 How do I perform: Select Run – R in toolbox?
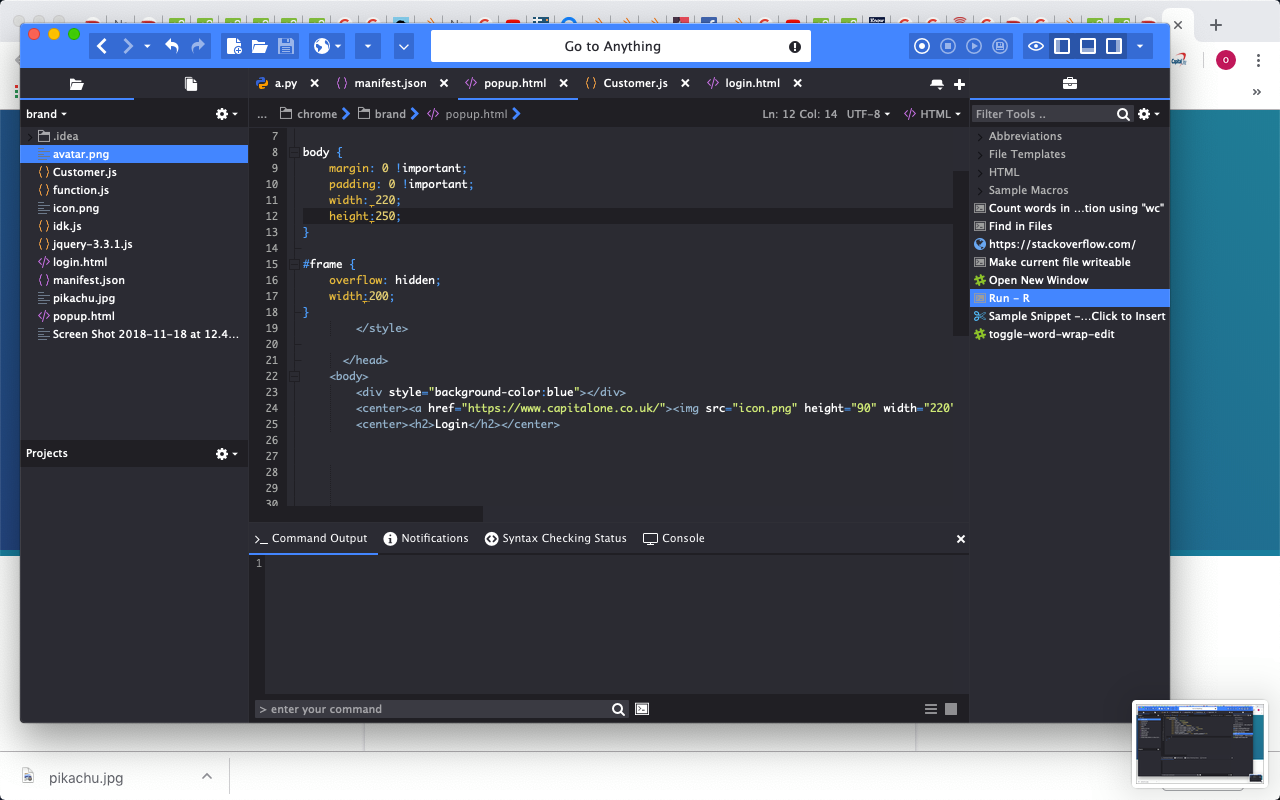pos(1009,298)
